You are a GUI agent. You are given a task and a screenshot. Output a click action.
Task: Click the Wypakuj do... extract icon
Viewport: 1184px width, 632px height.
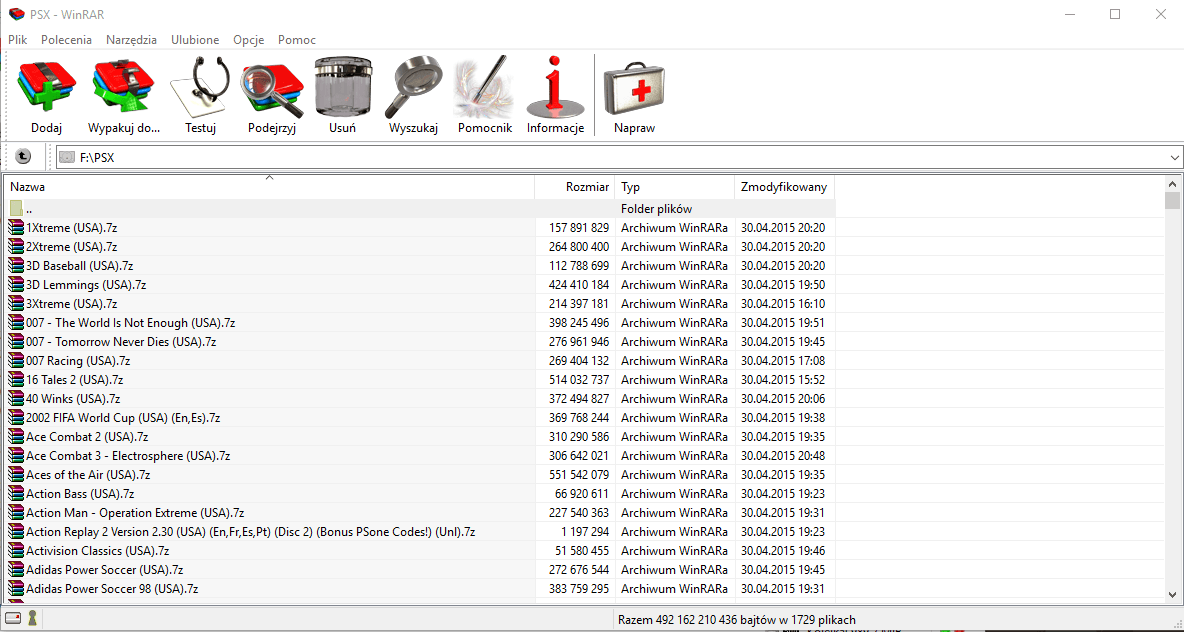124,86
